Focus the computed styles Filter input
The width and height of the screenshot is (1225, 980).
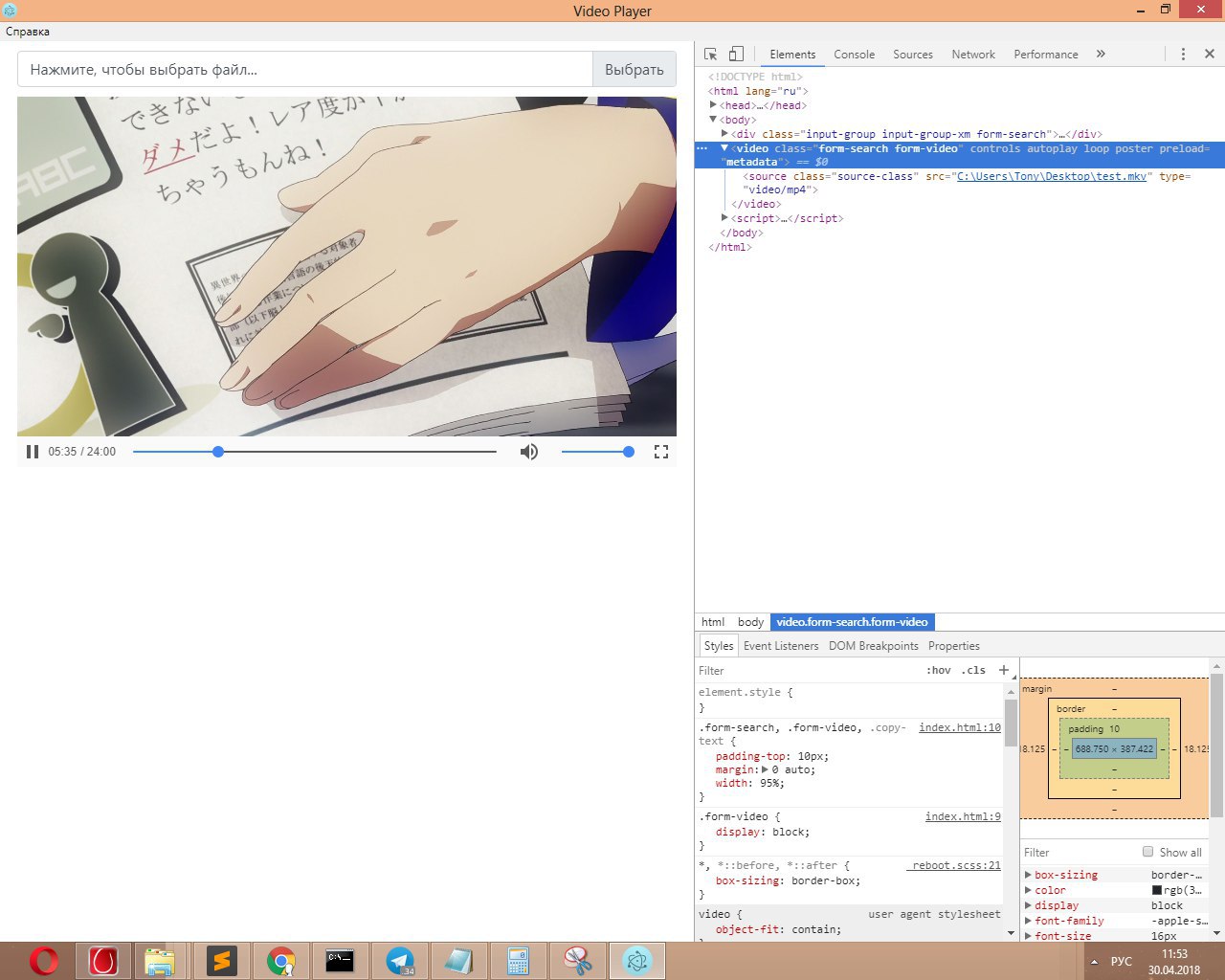click(x=1079, y=853)
